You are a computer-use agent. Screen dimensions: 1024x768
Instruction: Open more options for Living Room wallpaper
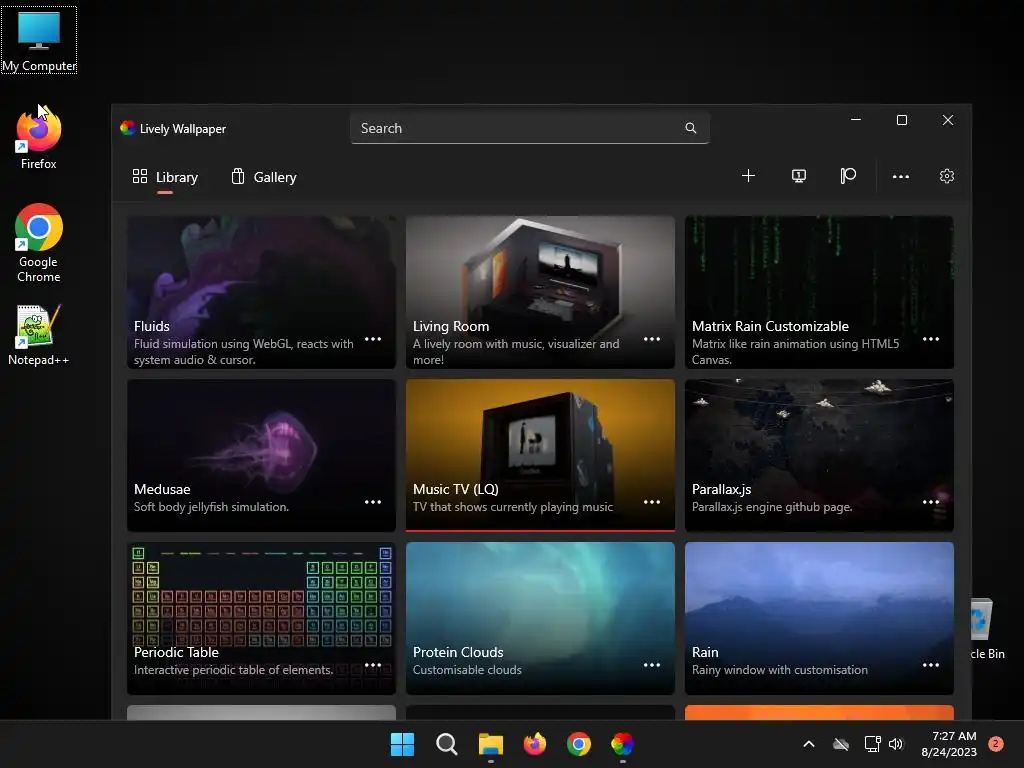tap(652, 339)
